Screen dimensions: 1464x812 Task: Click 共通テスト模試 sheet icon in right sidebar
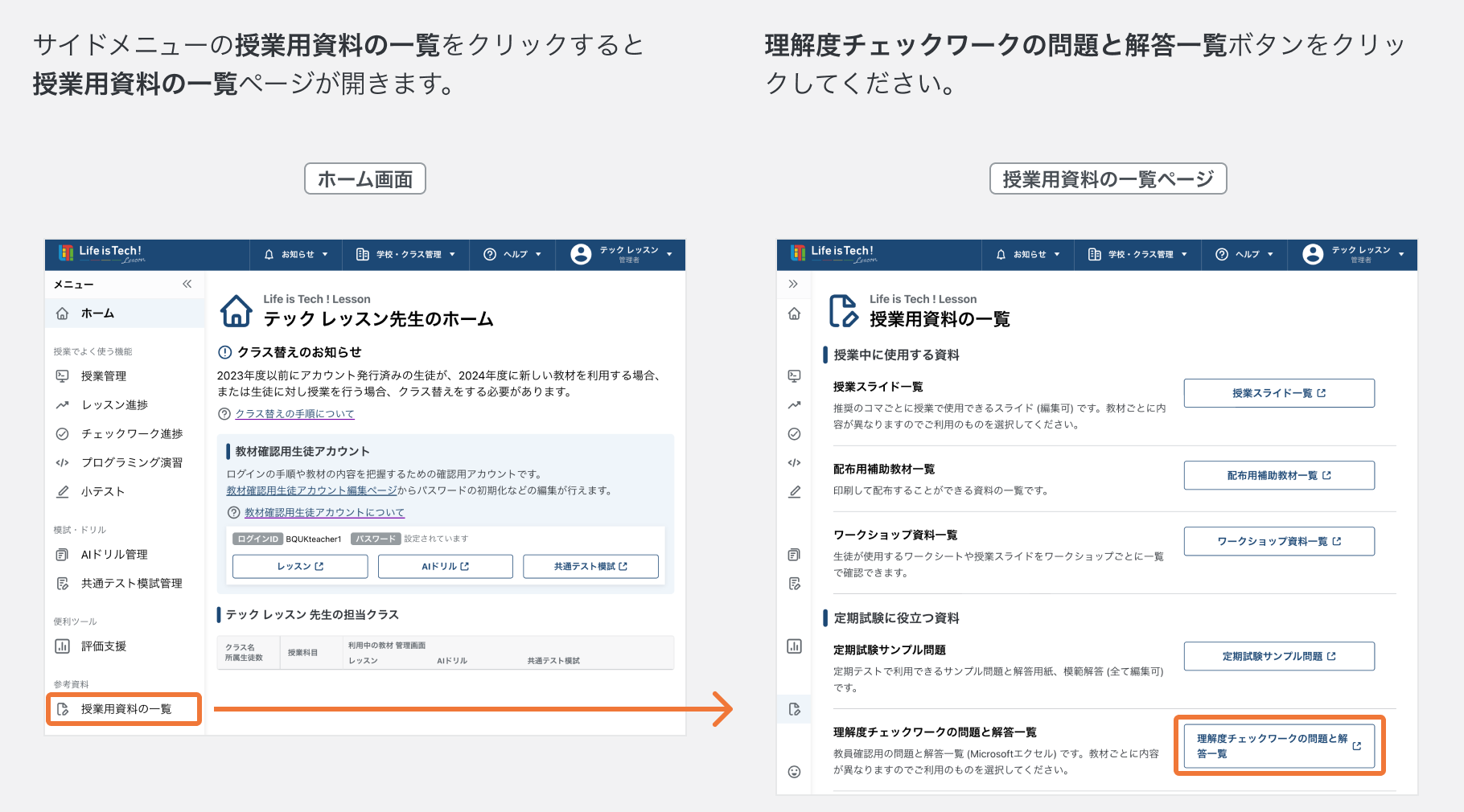[x=794, y=584]
